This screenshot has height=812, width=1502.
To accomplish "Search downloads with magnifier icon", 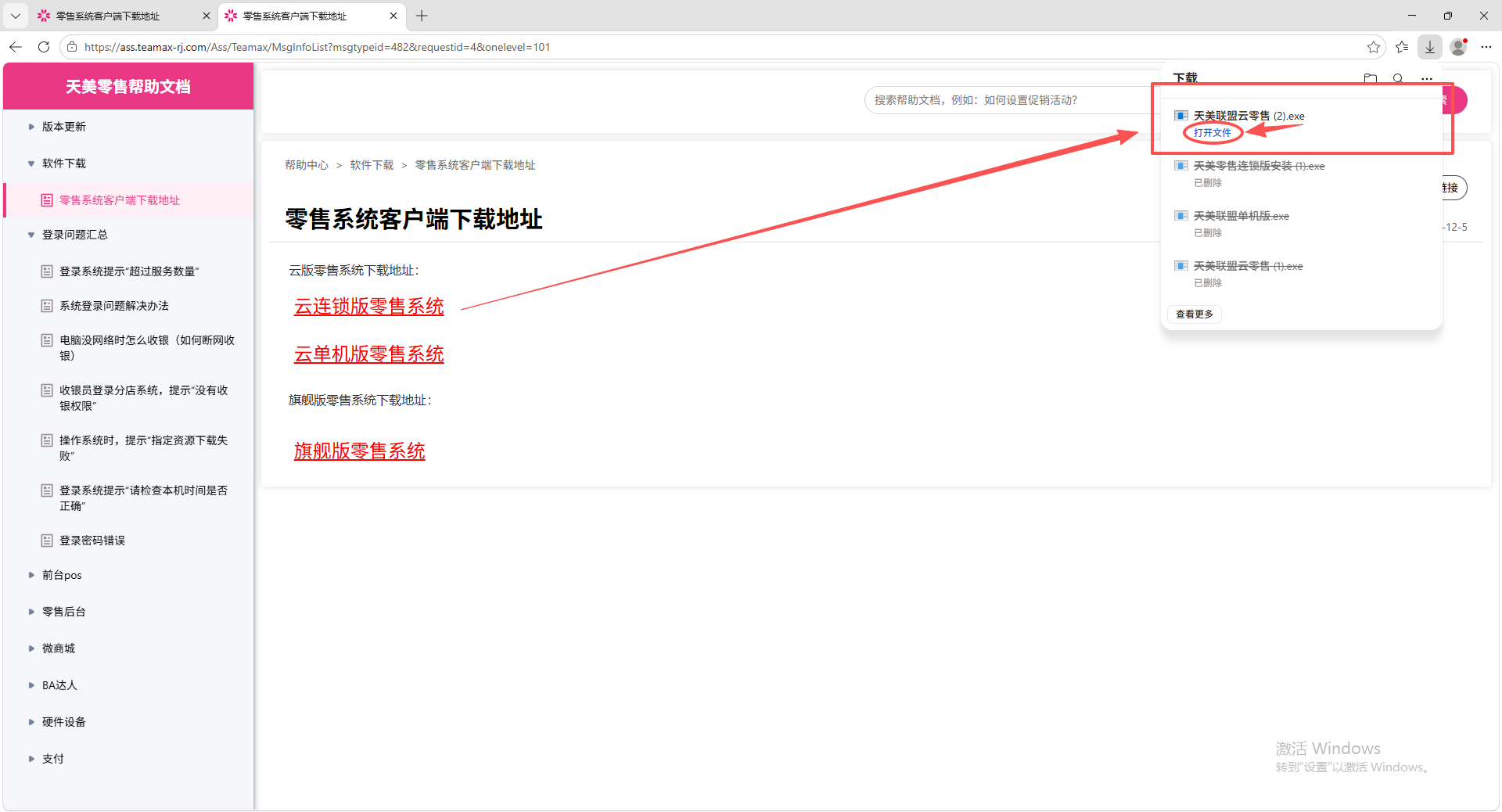I will point(1398,78).
